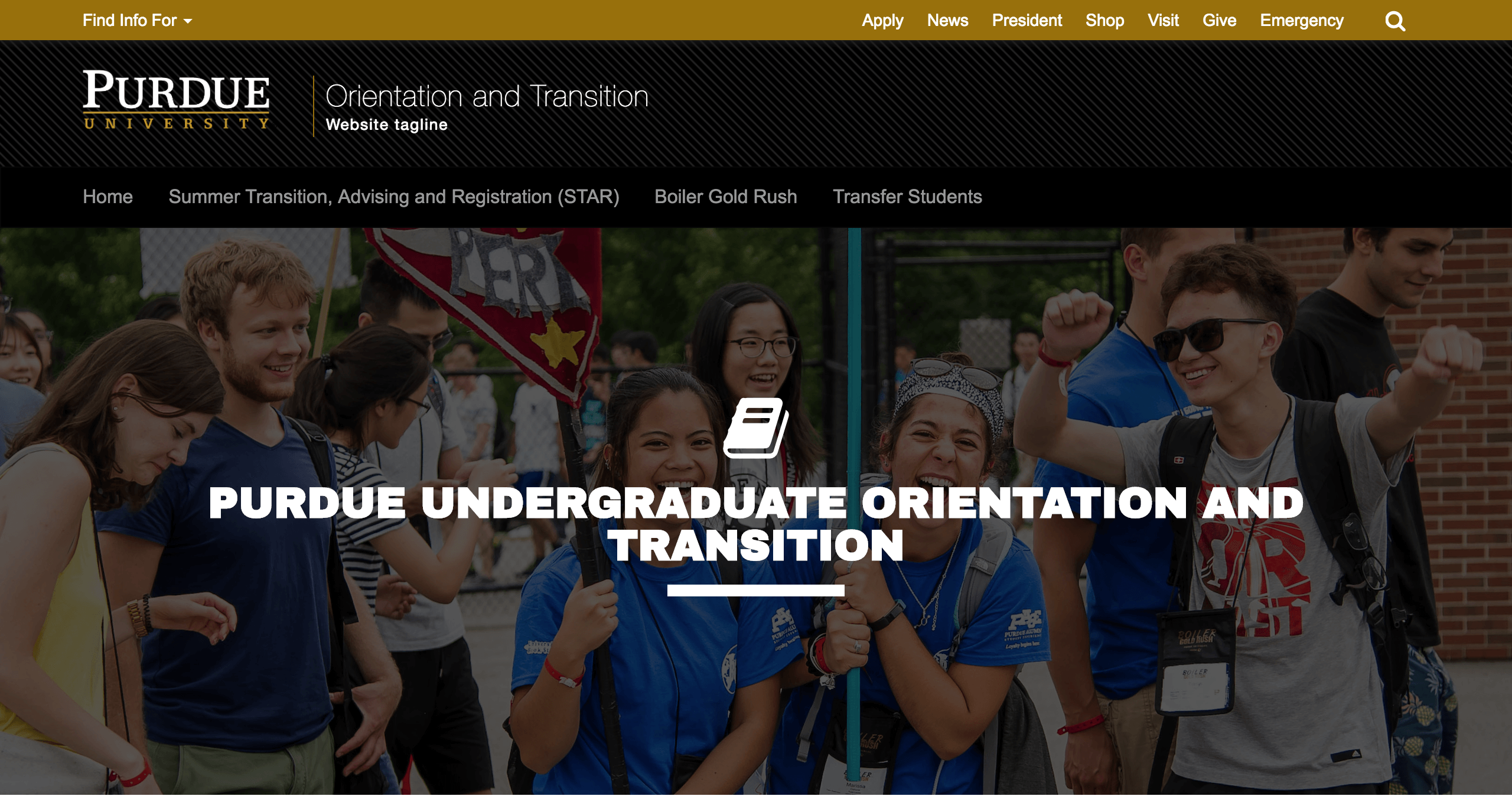Click the white book icon above the heading
This screenshot has width=1512, height=796.
click(x=756, y=428)
